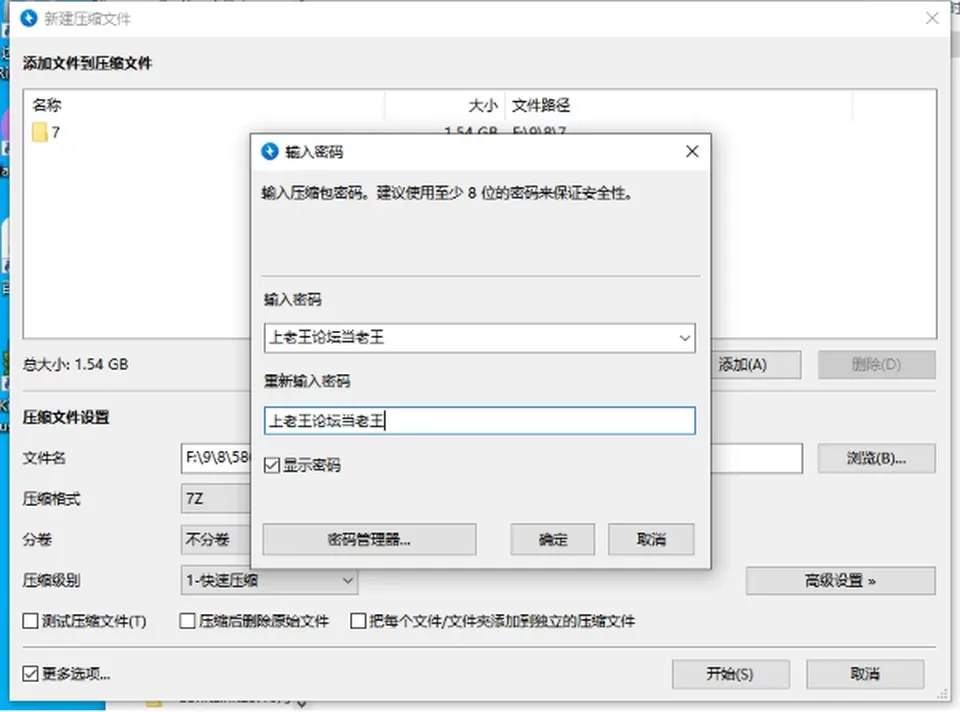Viewport: 960px width, 712px height.
Task: Enable 测试压缩文件(T) checkbox
Action: click(30, 621)
